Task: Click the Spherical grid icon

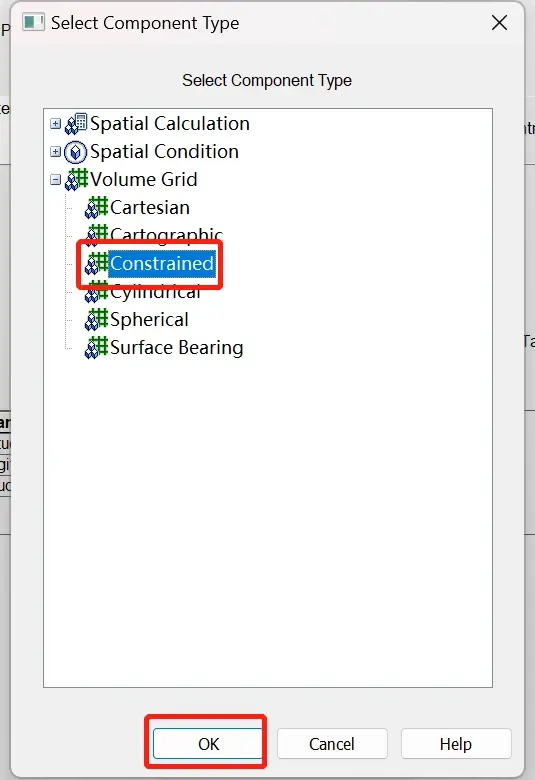Action: point(96,320)
